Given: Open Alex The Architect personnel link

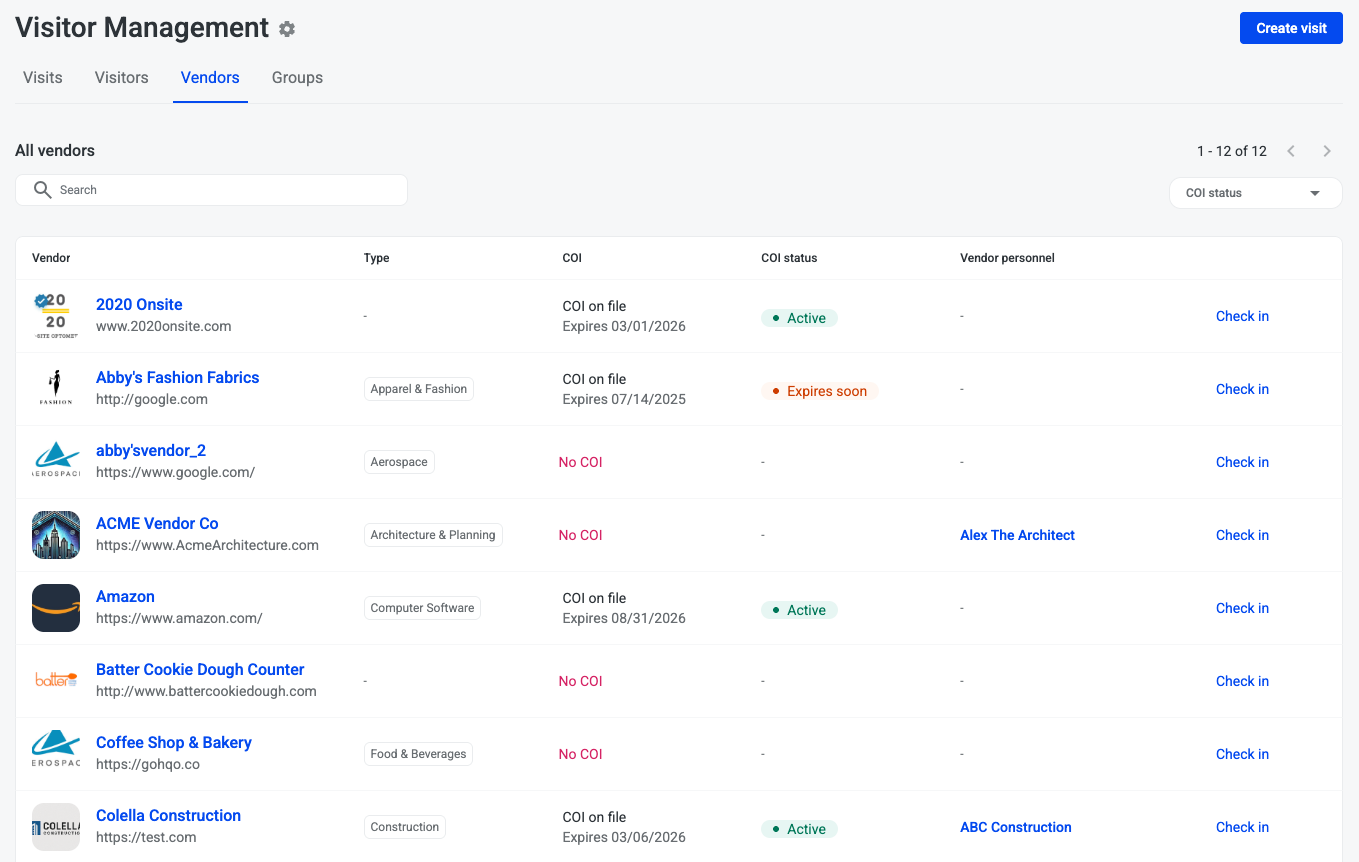Looking at the screenshot, I should tap(1017, 535).
